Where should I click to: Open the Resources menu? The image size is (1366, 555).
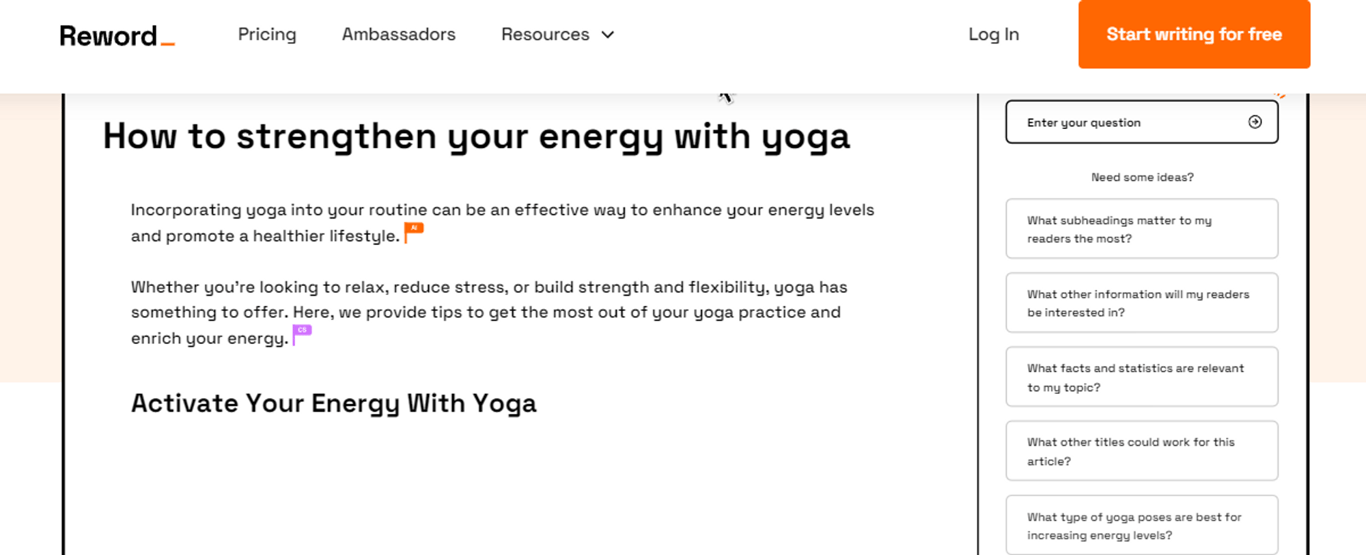click(x=545, y=35)
